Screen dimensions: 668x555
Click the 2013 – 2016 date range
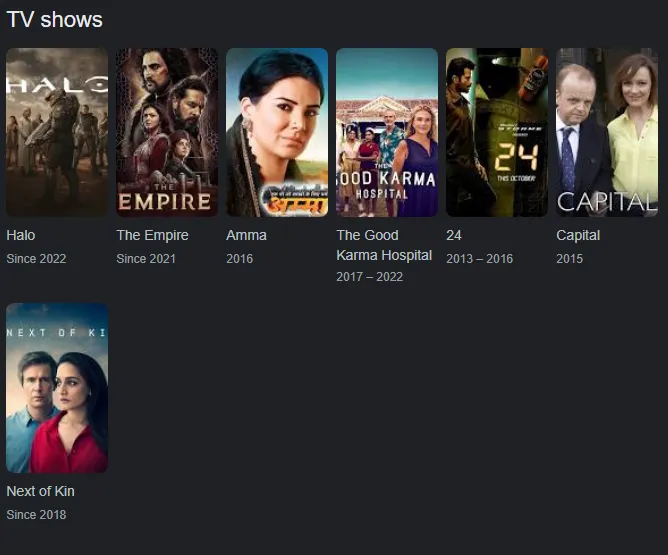click(480, 259)
